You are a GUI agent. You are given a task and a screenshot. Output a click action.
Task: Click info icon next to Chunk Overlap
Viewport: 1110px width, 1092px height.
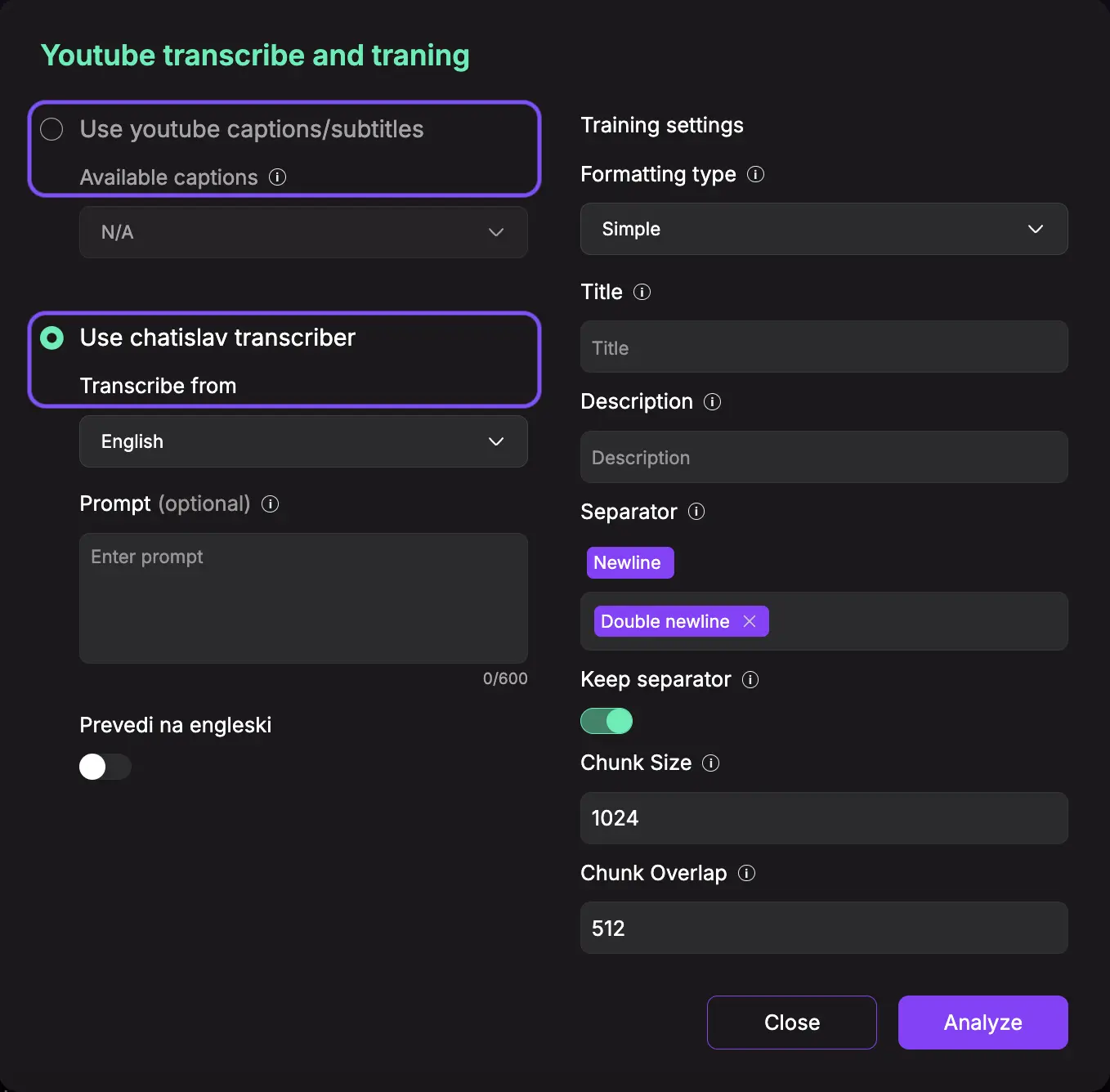746,873
